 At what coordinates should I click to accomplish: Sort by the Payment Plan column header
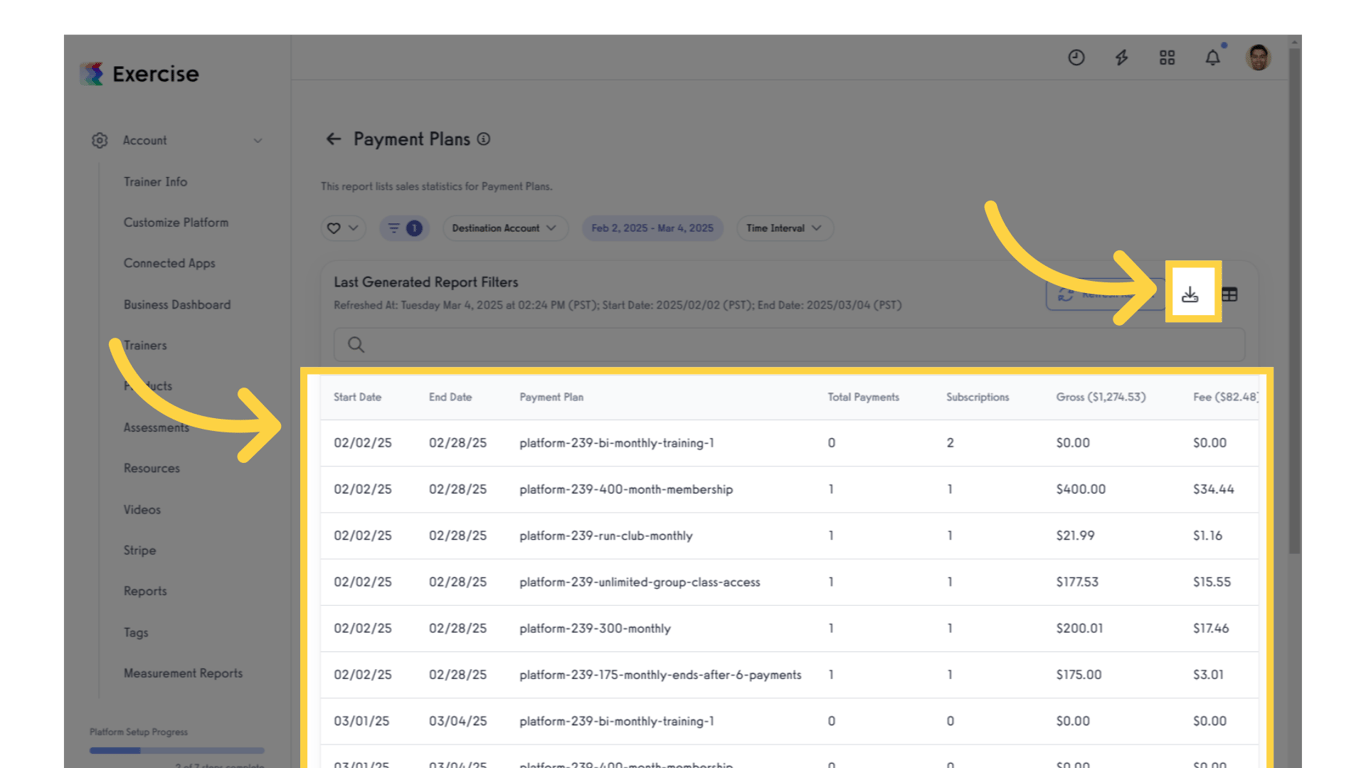(551, 397)
